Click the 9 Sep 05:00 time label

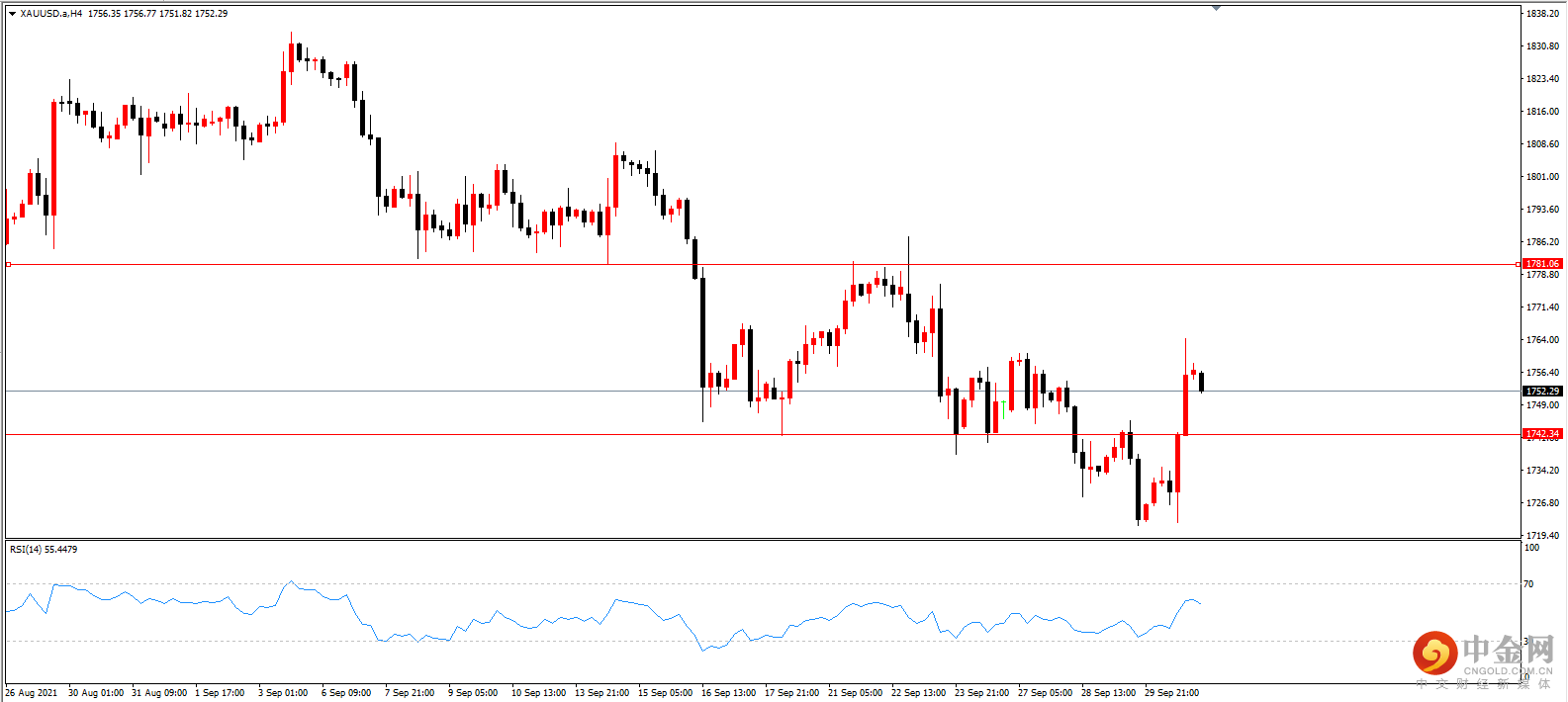[473, 693]
